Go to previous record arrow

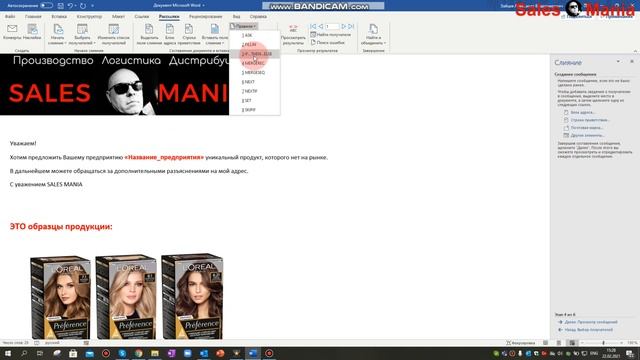[x=320, y=27]
